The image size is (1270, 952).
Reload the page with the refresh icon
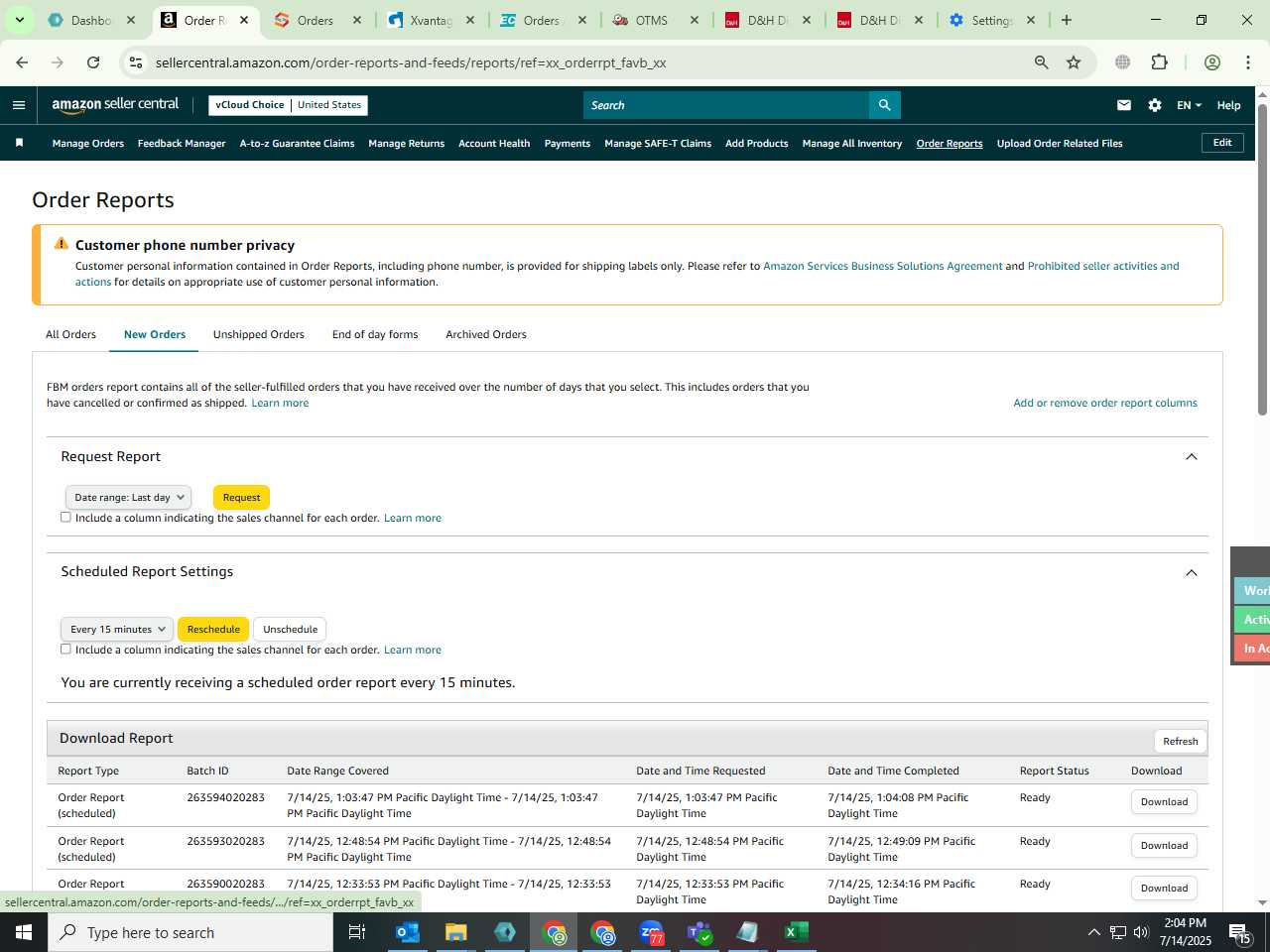click(x=93, y=62)
